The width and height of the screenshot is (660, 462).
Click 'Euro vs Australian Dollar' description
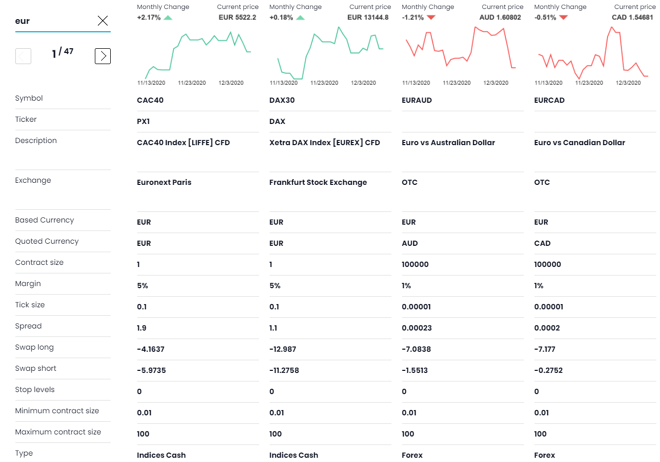[x=448, y=143]
